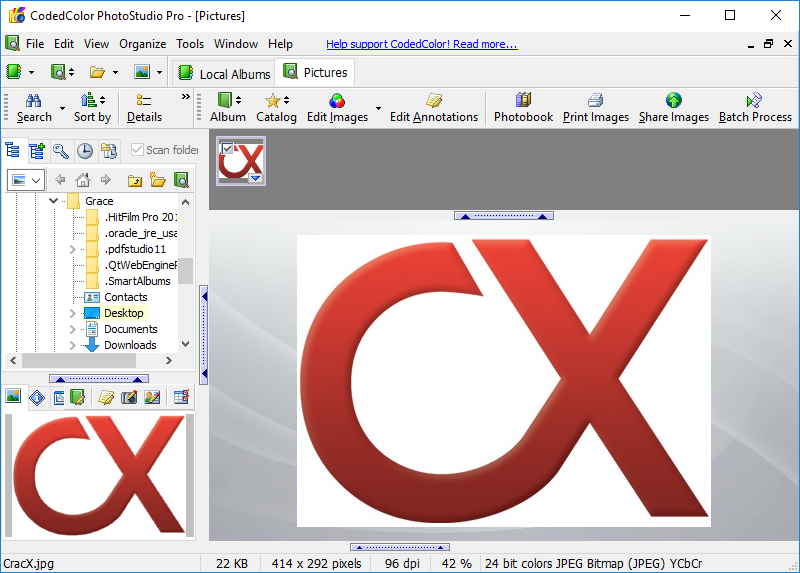800x573 pixels.
Task: Select the .SmartAlbums folder
Action: click(x=137, y=281)
